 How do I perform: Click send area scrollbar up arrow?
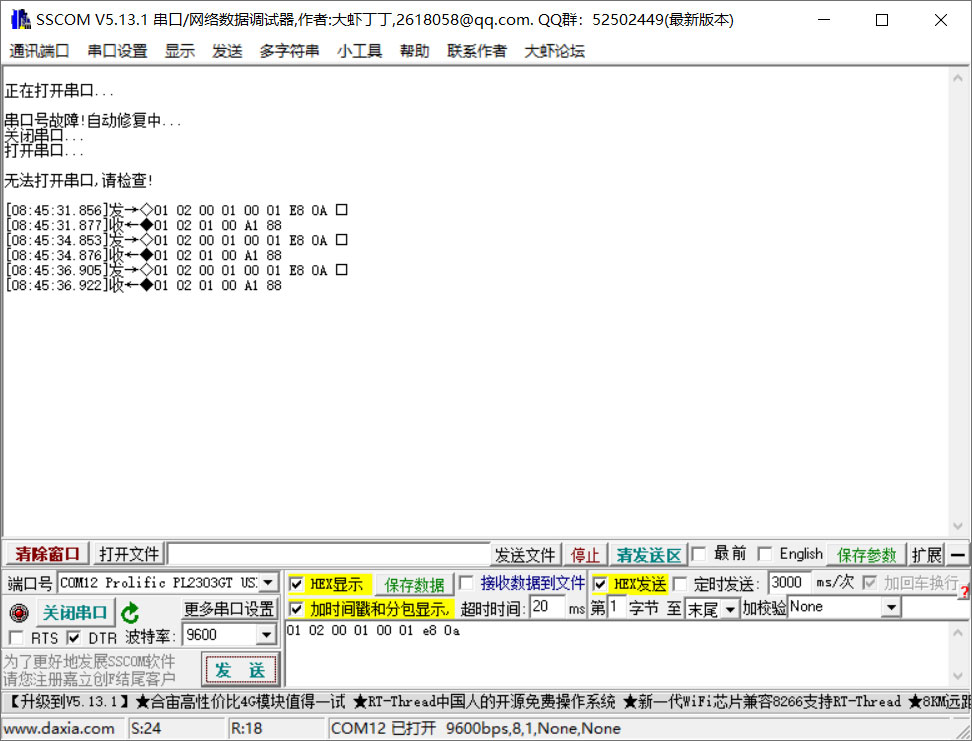pyautogui.click(x=958, y=632)
